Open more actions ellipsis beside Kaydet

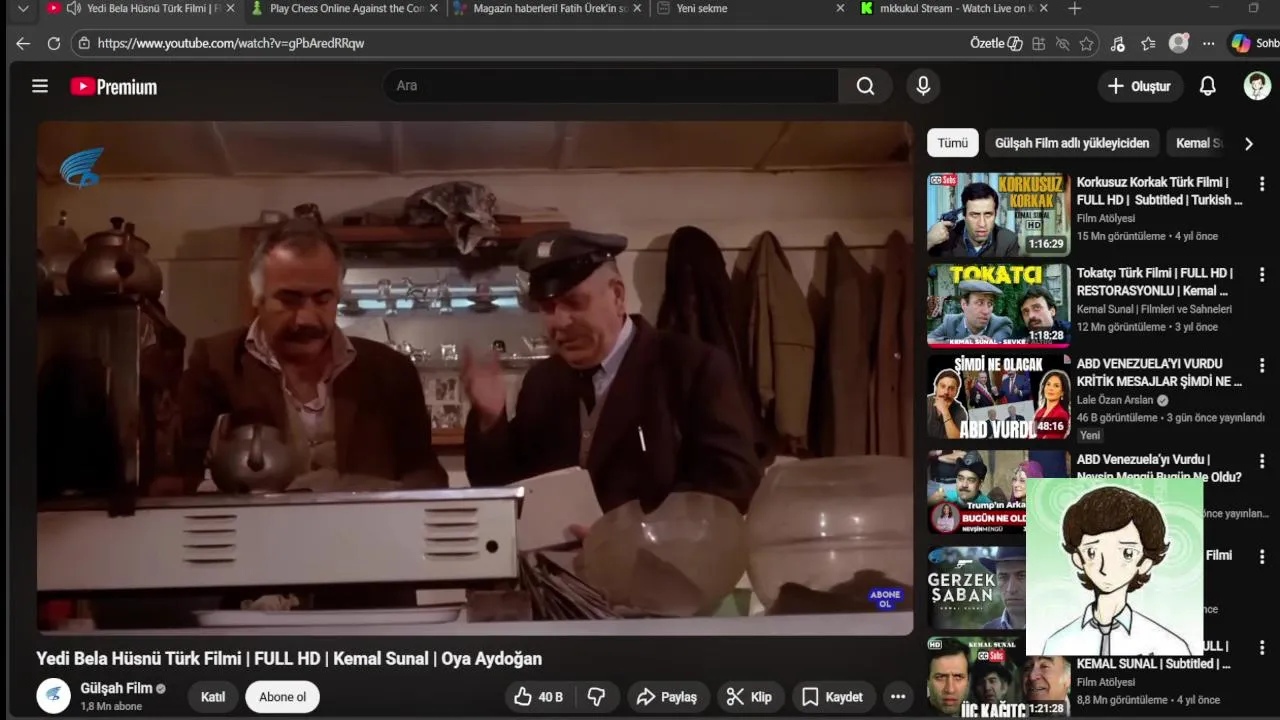898,697
